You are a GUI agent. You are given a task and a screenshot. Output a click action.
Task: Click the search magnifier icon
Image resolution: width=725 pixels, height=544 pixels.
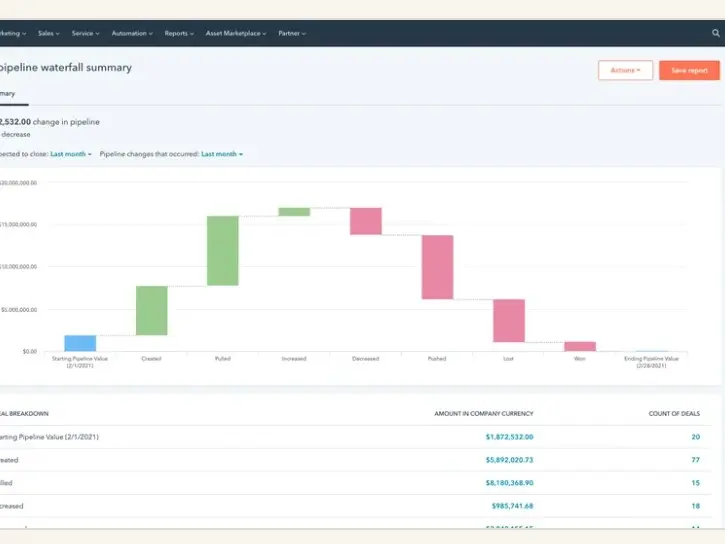[x=715, y=33]
